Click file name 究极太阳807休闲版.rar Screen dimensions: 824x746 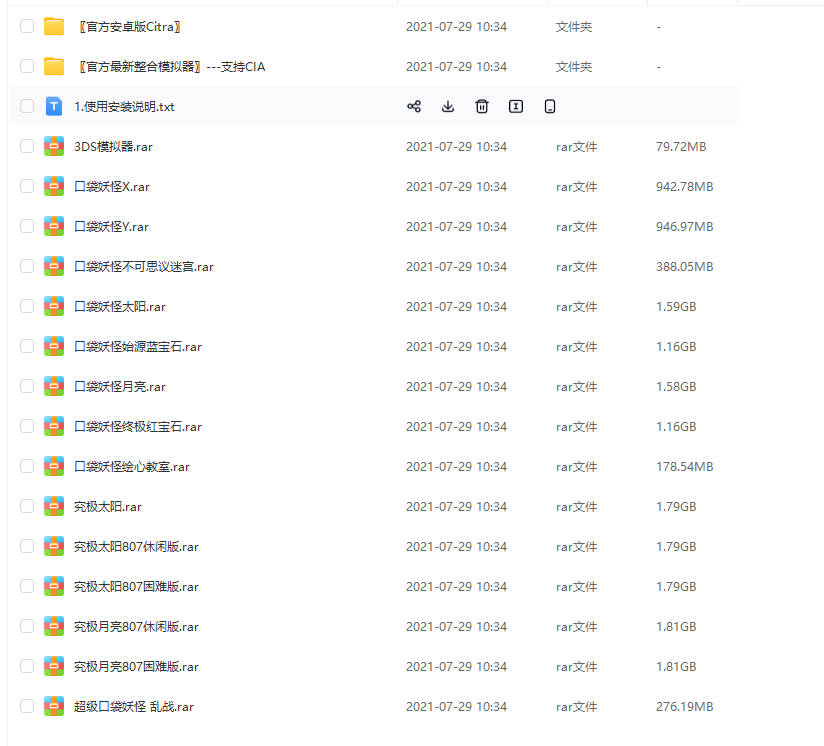point(136,546)
